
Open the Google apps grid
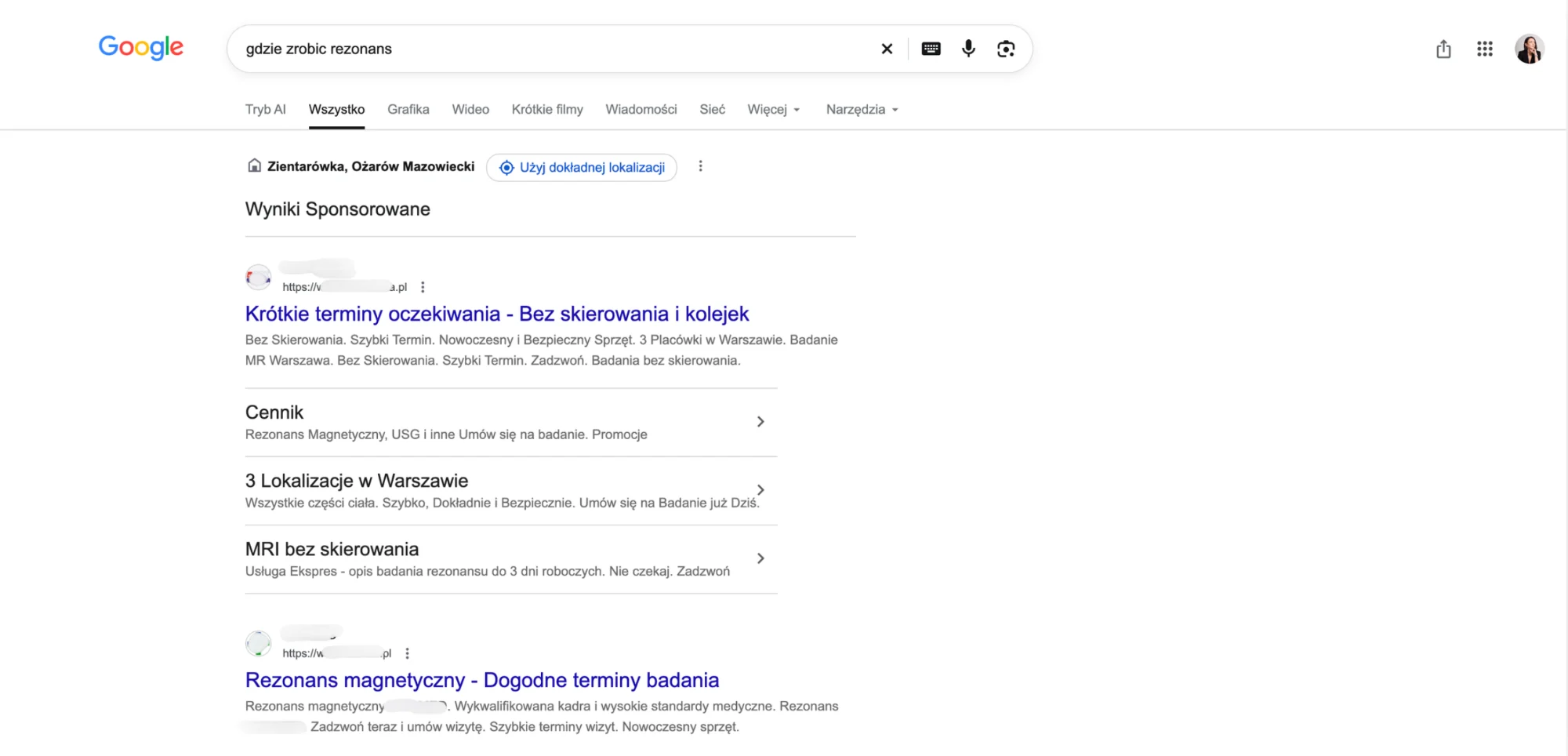tap(1484, 49)
